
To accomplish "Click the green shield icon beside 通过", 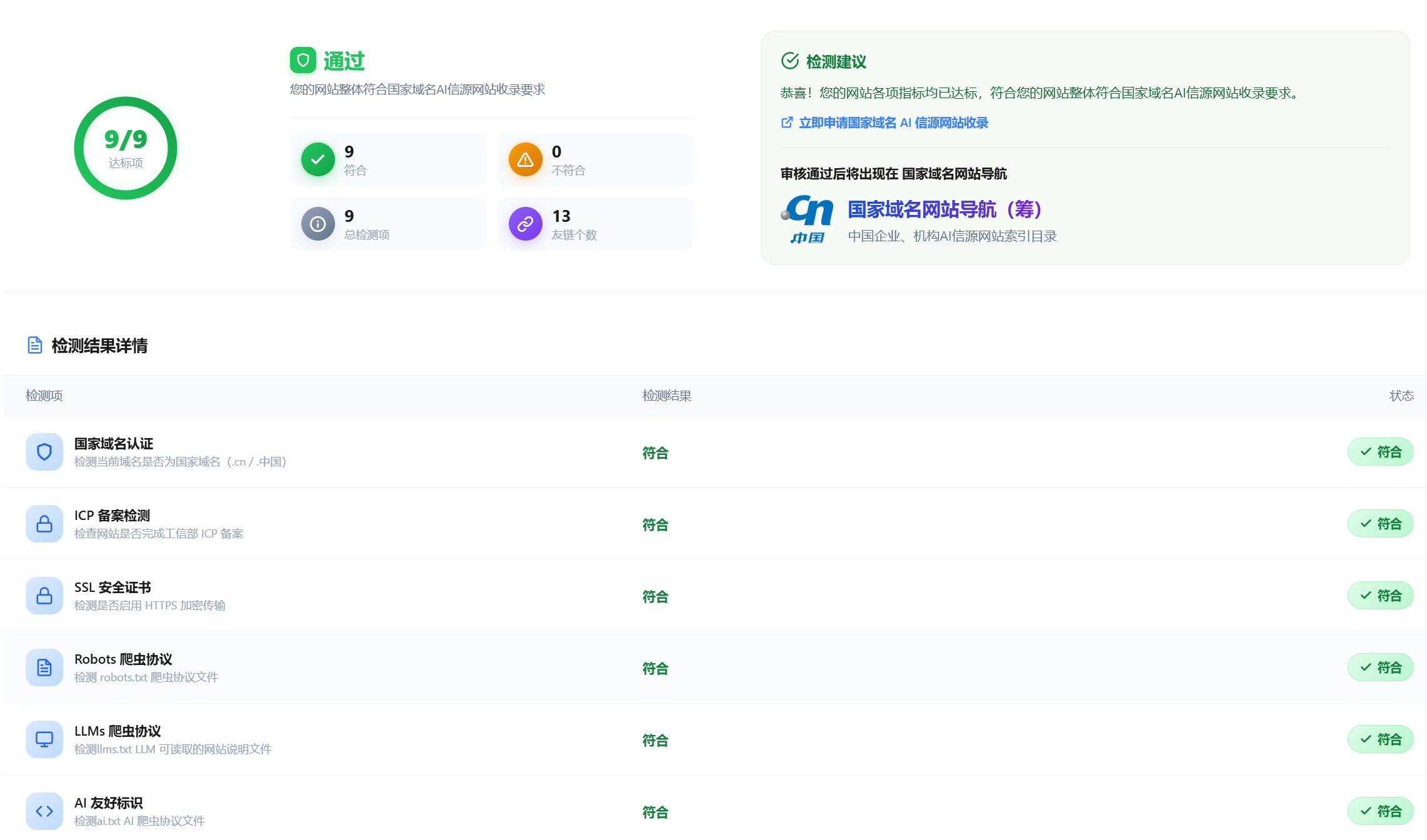I will pyautogui.click(x=303, y=60).
